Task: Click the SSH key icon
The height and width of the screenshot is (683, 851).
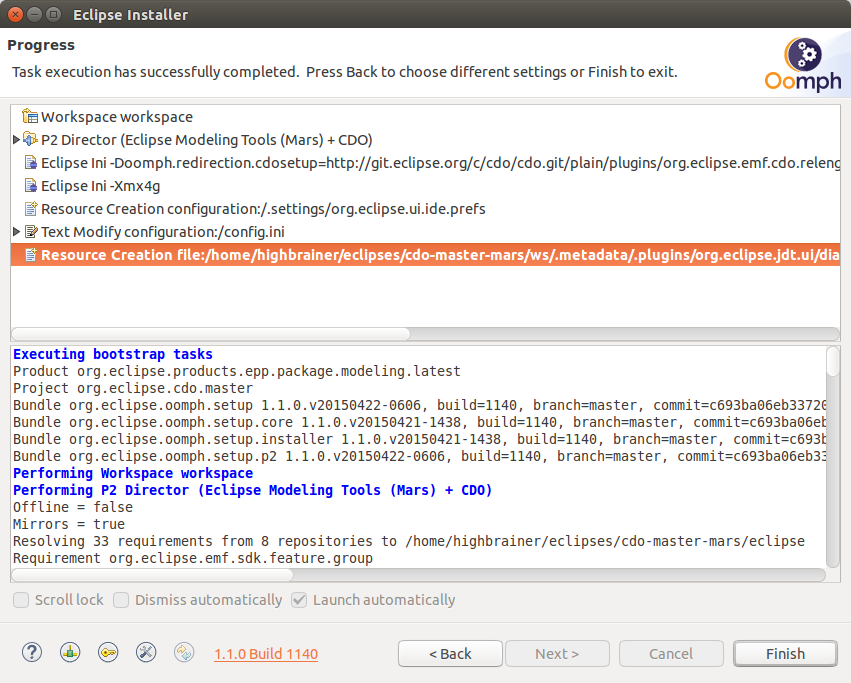Action: (x=108, y=652)
